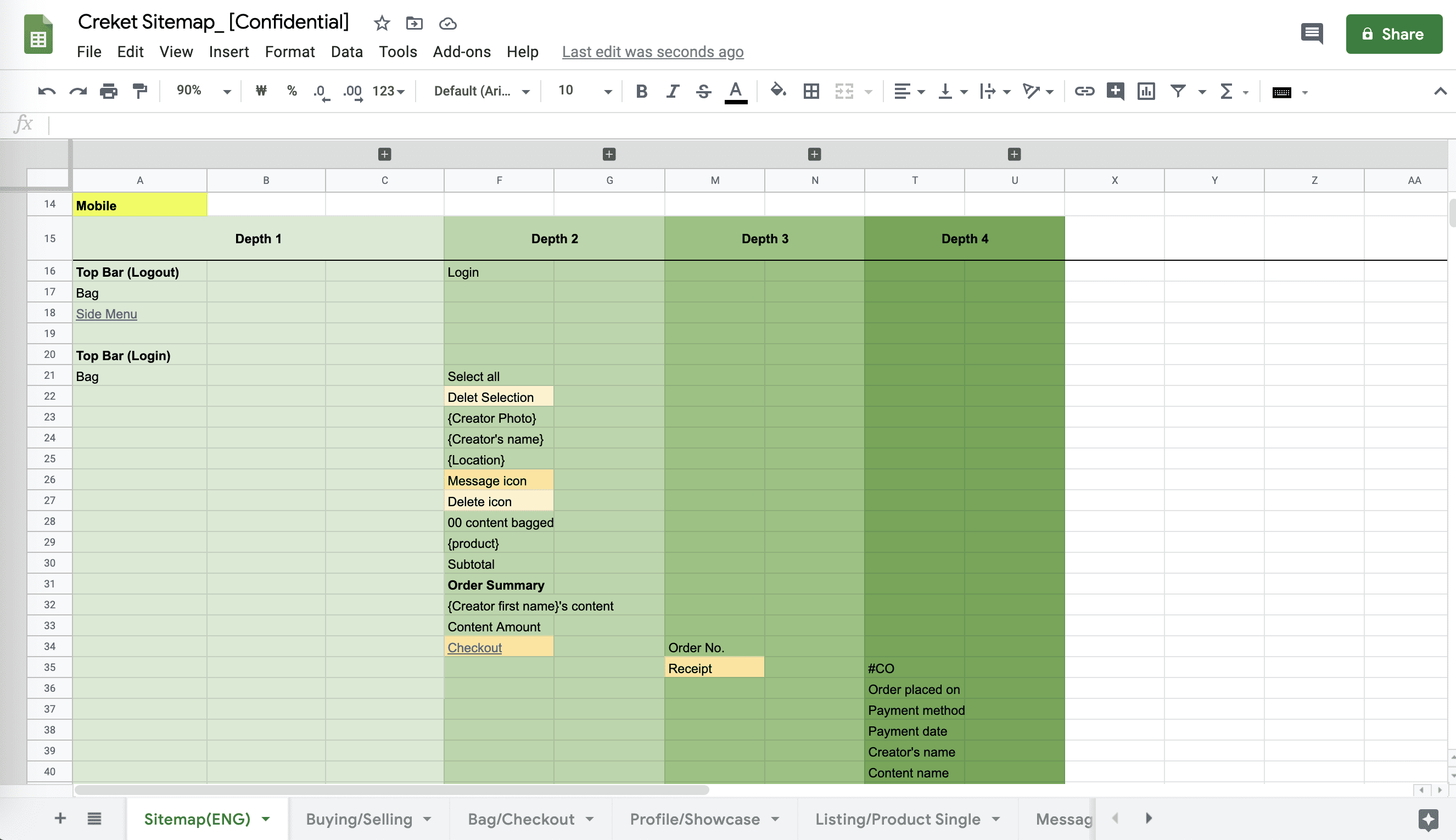Expand the column group above column G

tap(609, 154)
